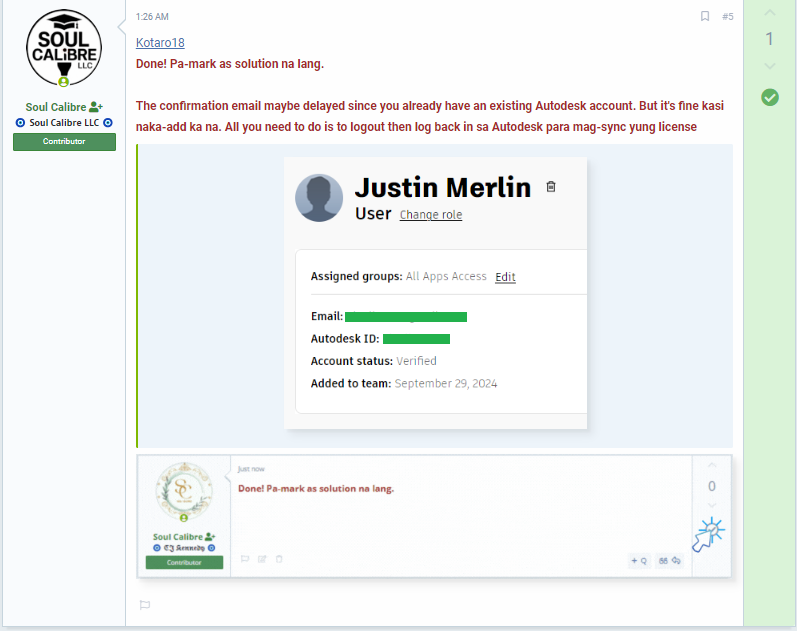Open the Soul Calibre LLC logo avatar

[64, 48]
